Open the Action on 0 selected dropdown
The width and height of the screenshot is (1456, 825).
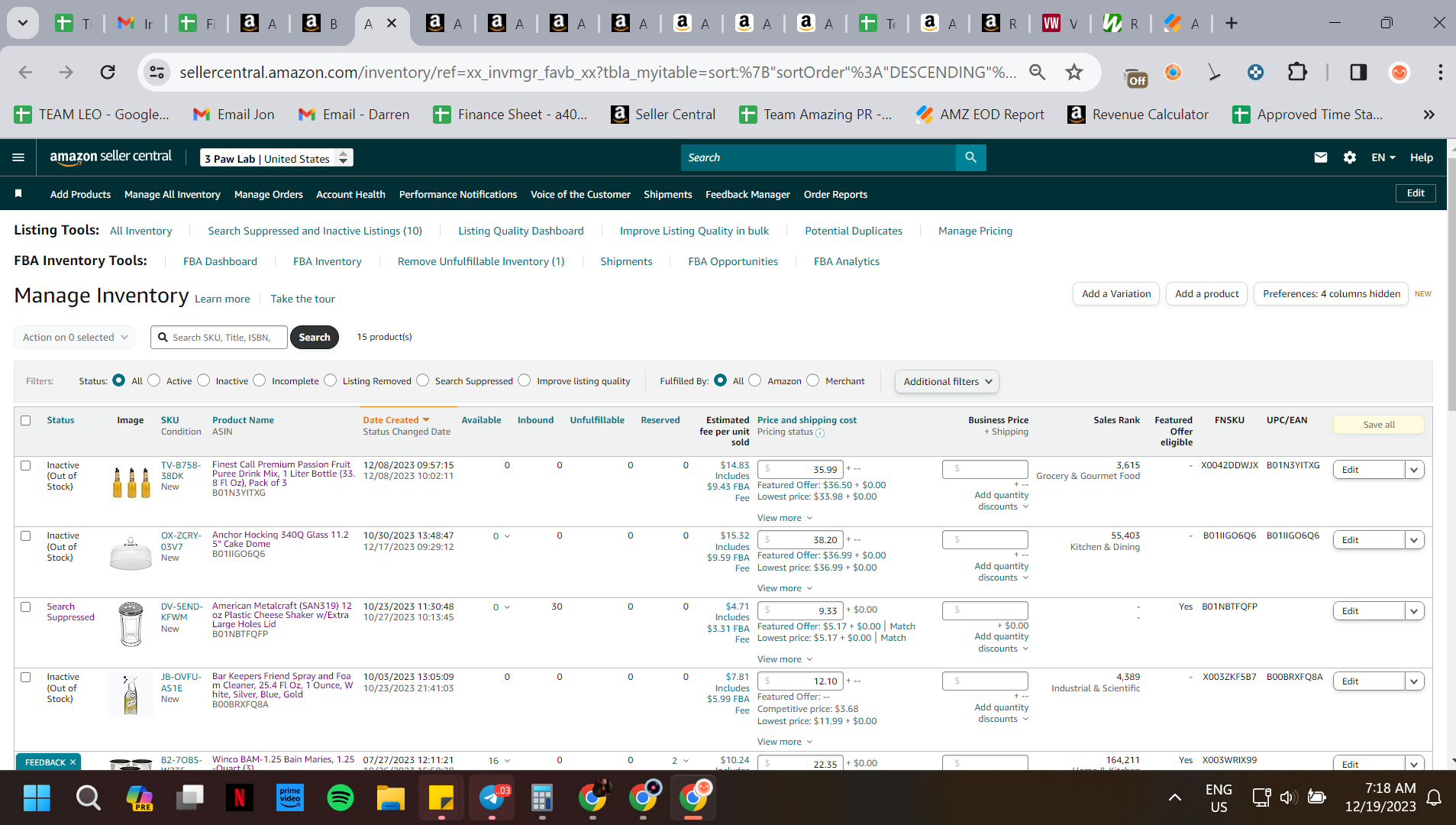coord(75,337)
